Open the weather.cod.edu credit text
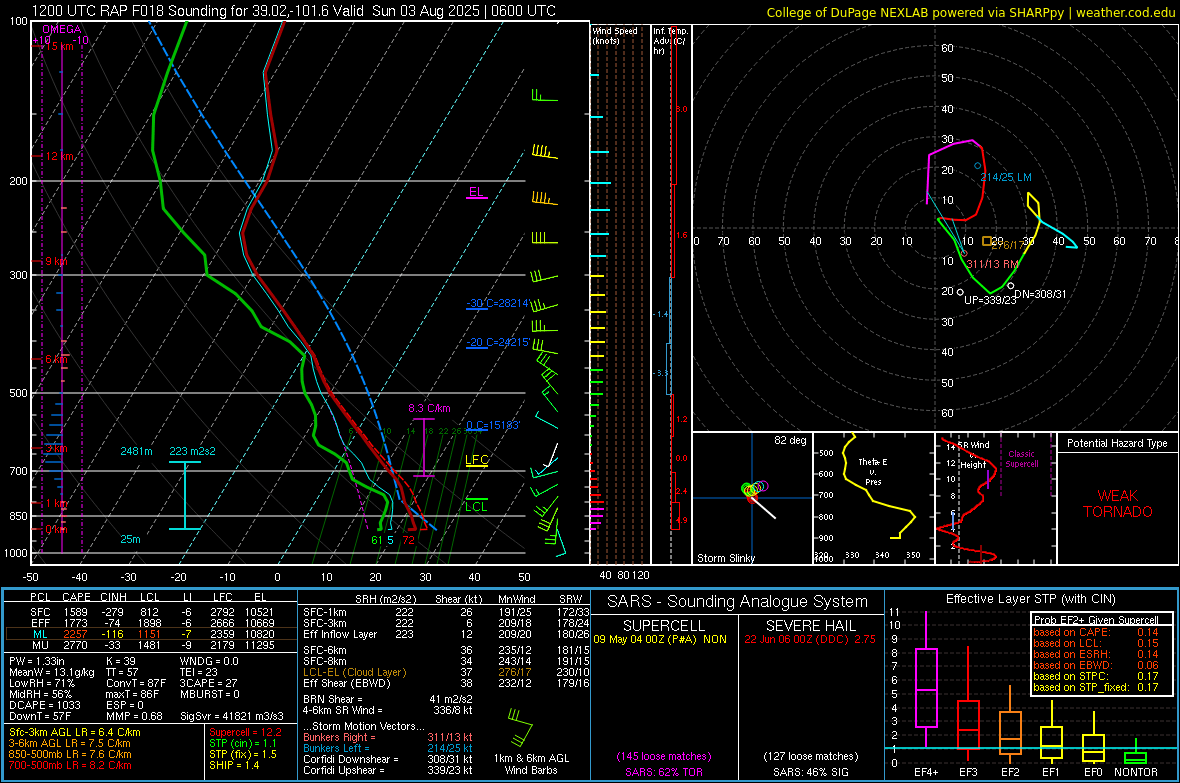Viewport: 1180px width, 783px height. coord(1125,12)
